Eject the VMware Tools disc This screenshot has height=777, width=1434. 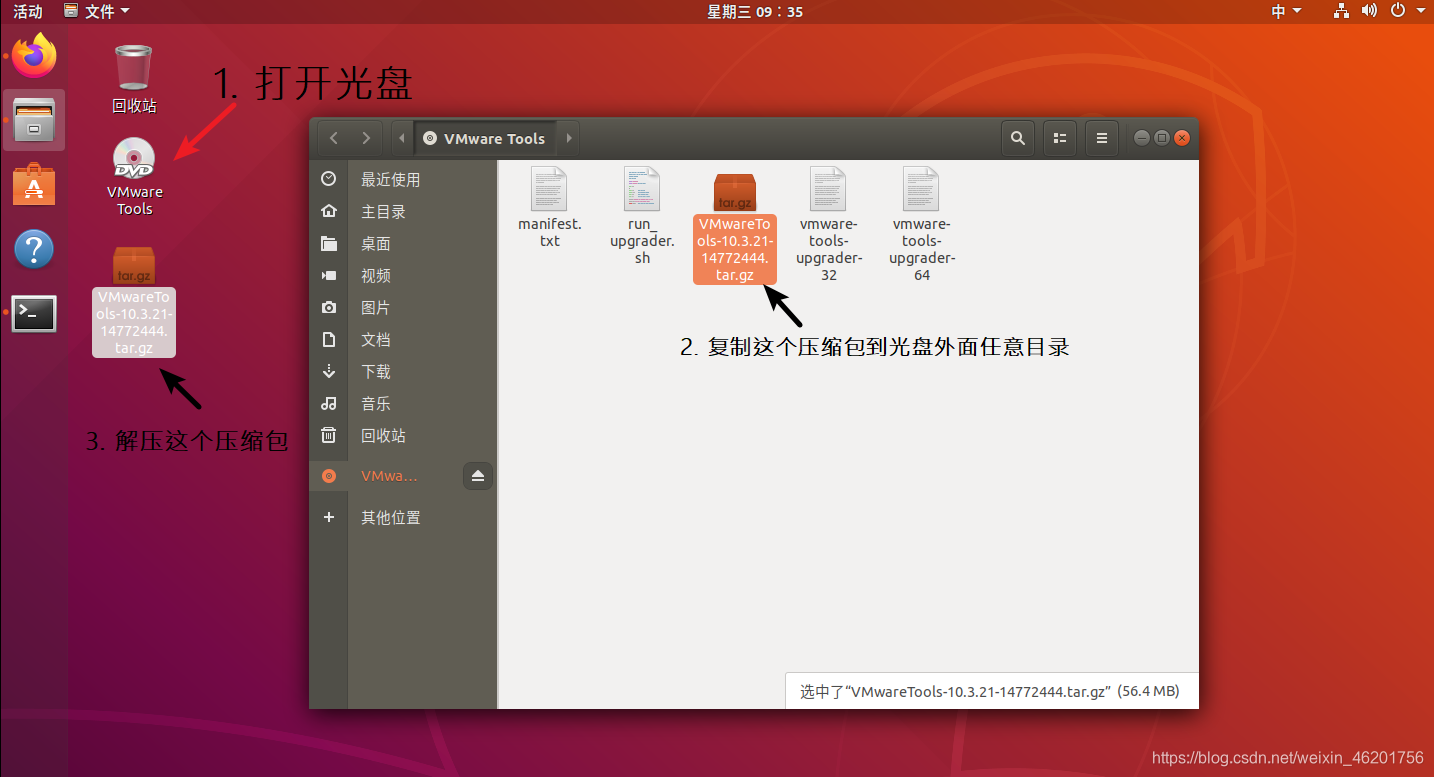pos(478,476)
